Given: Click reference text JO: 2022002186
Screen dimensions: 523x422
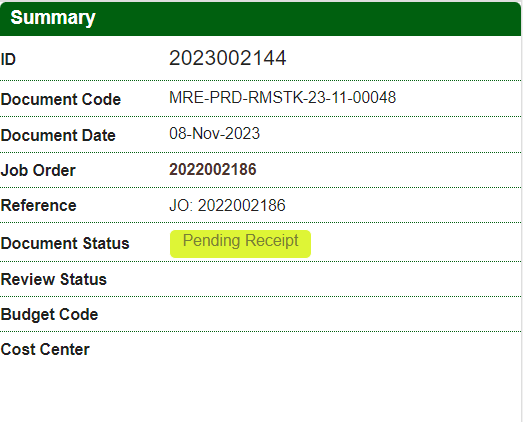Looking at the screenshot, I should [227, 205].
